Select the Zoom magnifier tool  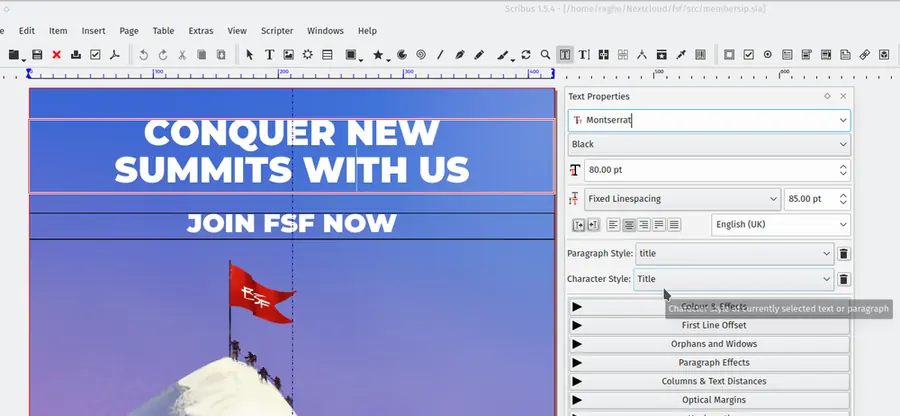(x=545, y=55)
